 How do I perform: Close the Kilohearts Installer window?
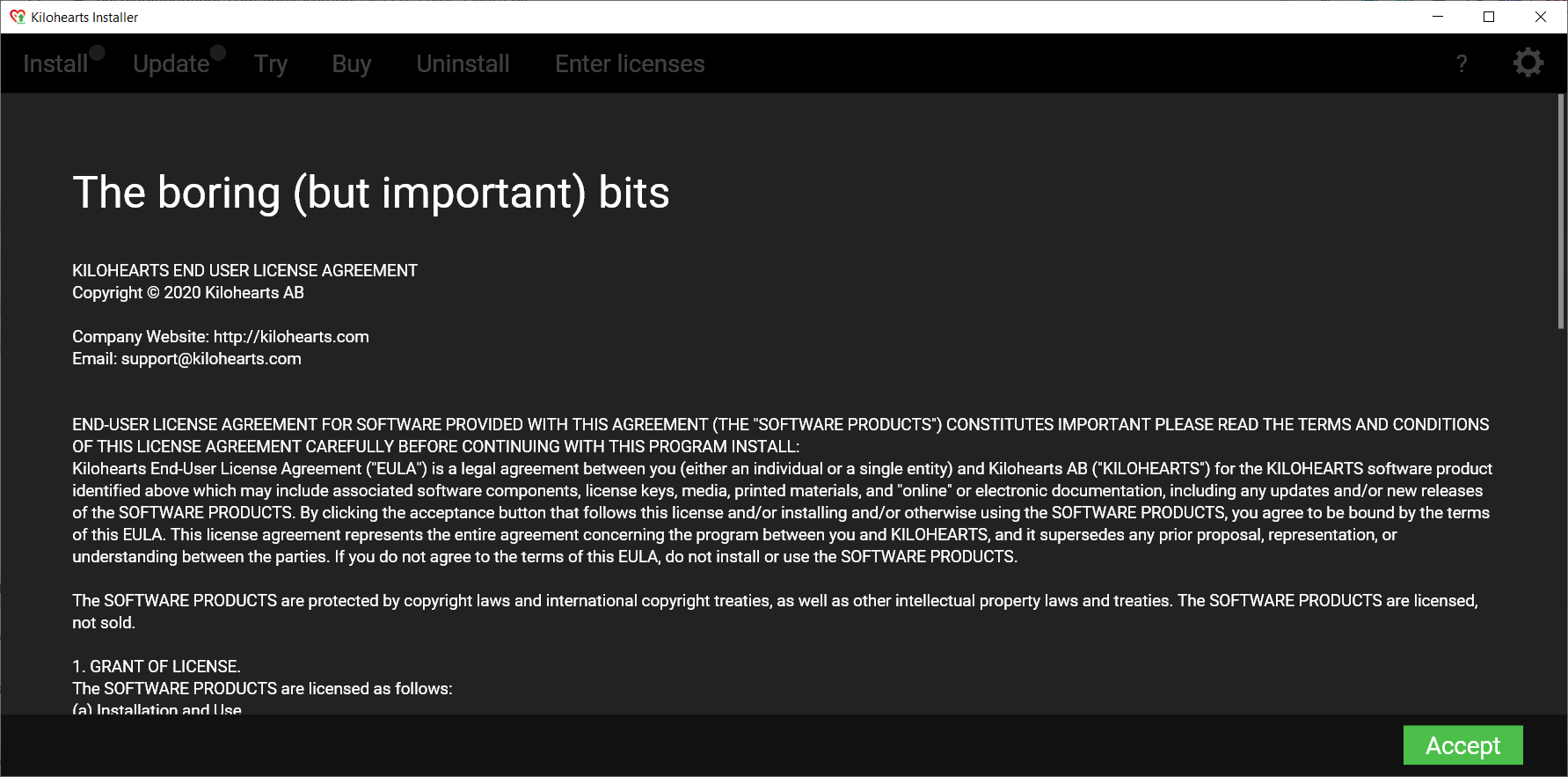(1541, 17)
